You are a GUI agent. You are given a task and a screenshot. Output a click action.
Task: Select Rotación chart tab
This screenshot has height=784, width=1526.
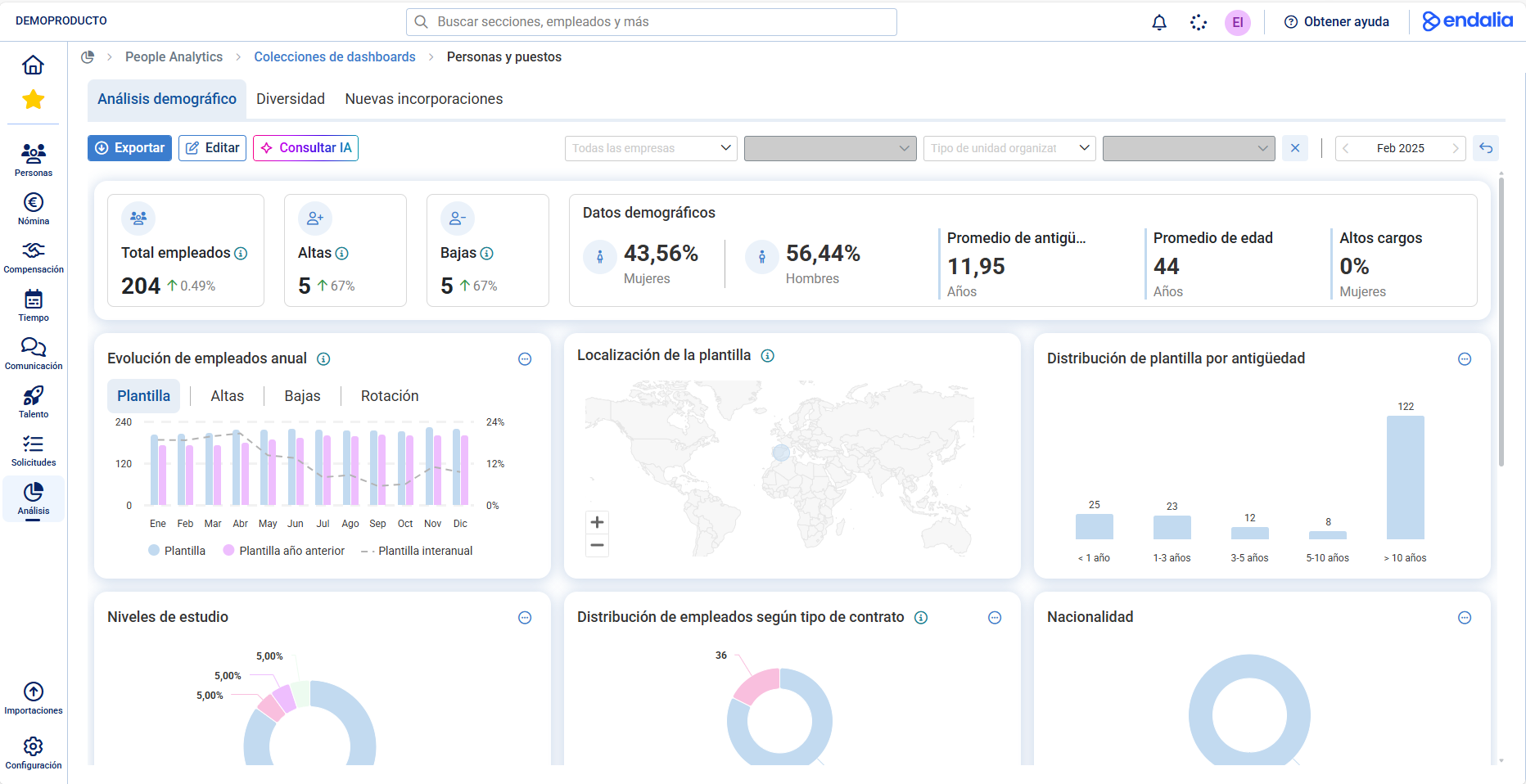point(390,396)
